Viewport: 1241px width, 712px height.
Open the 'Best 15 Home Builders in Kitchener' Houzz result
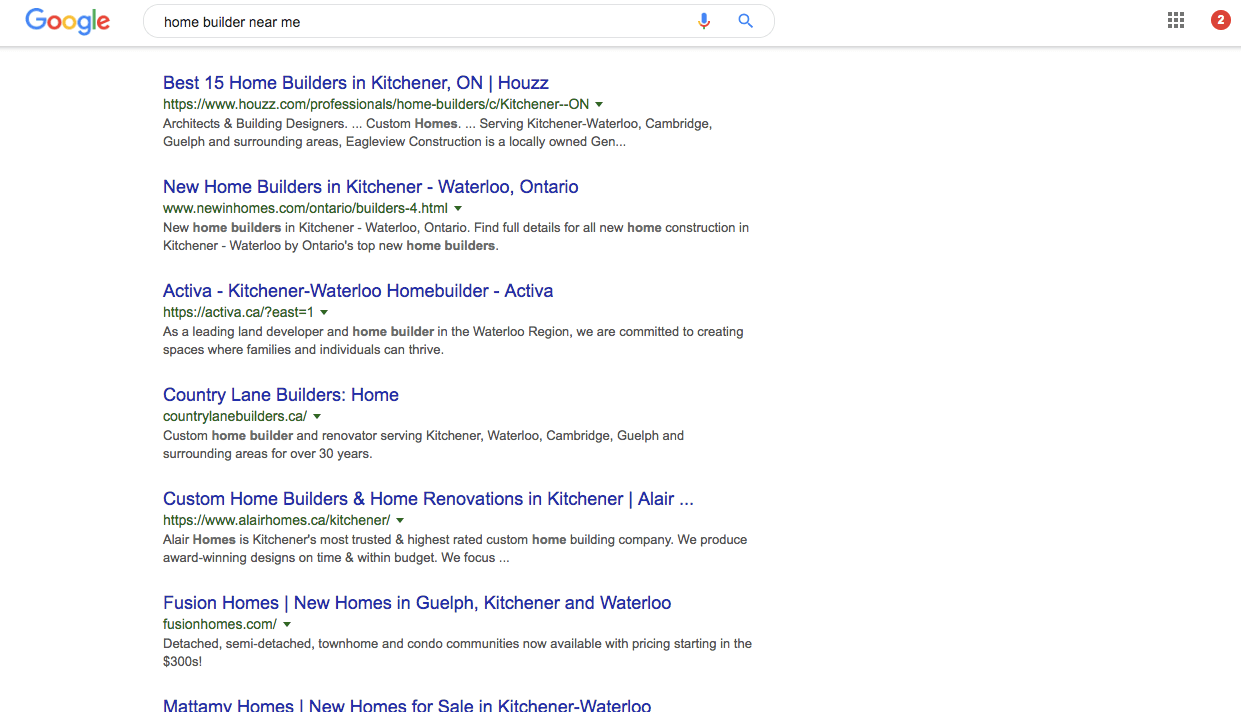point(355,83)
